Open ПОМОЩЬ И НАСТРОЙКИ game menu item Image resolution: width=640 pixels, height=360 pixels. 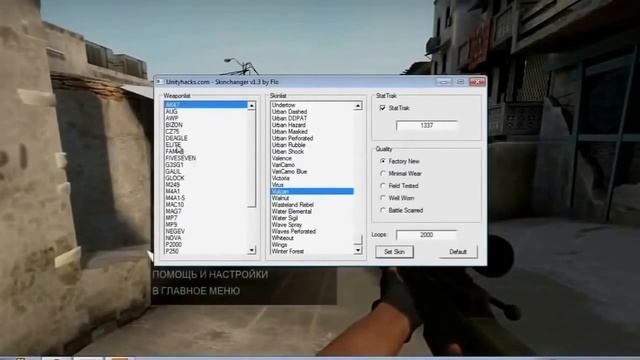pos(210,275)
